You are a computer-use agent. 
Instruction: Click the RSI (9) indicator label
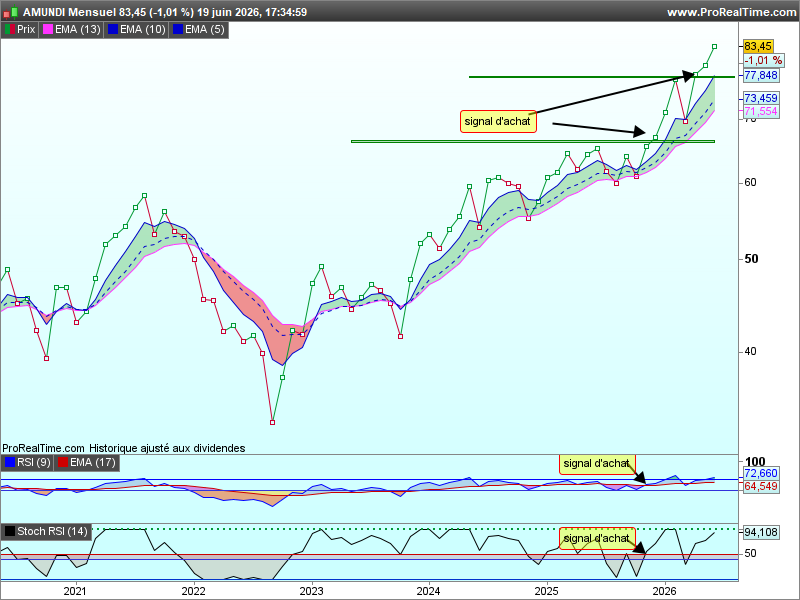(x=34, y=462)
